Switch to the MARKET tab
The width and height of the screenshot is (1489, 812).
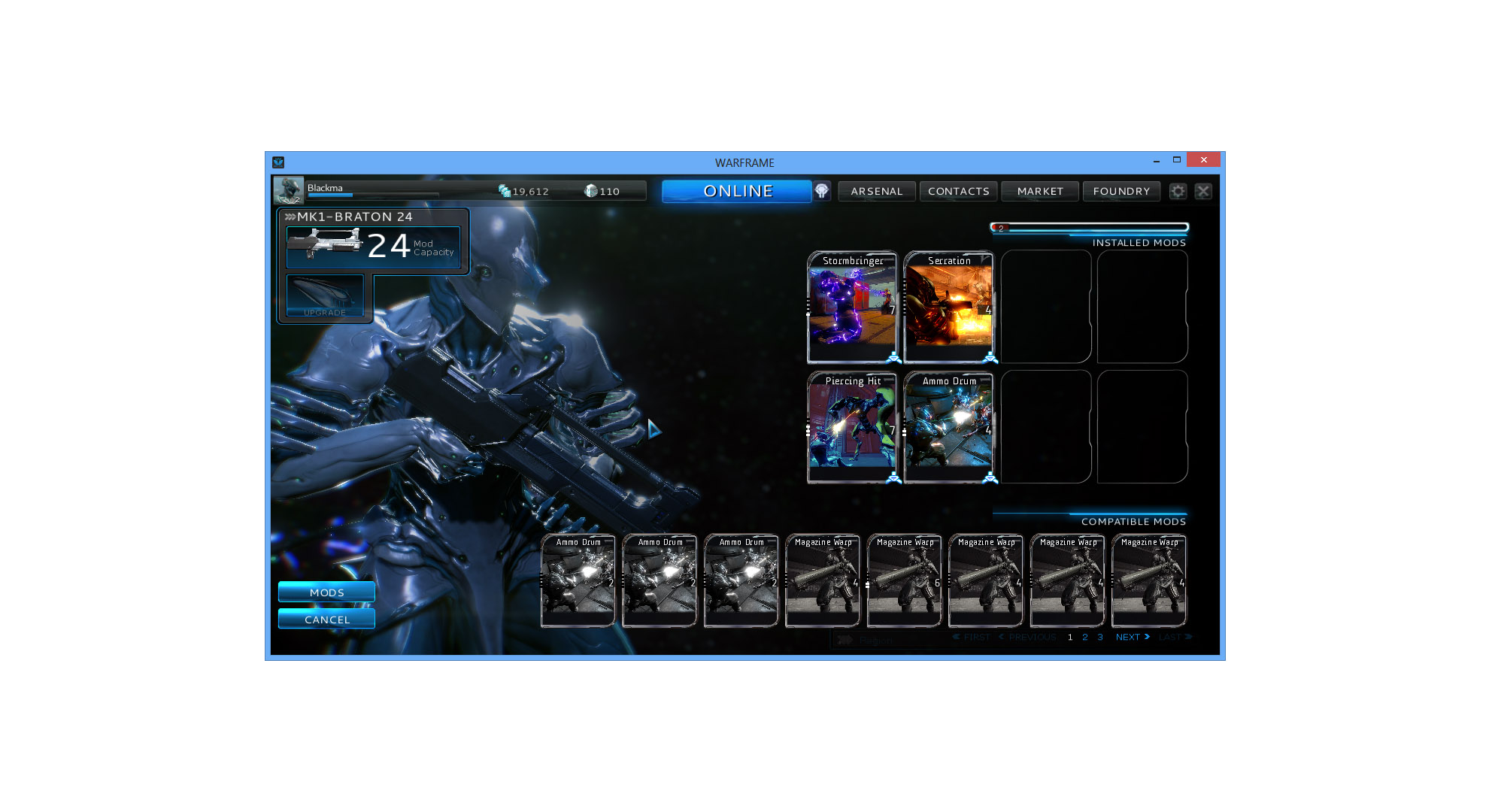coord(1040,191)
